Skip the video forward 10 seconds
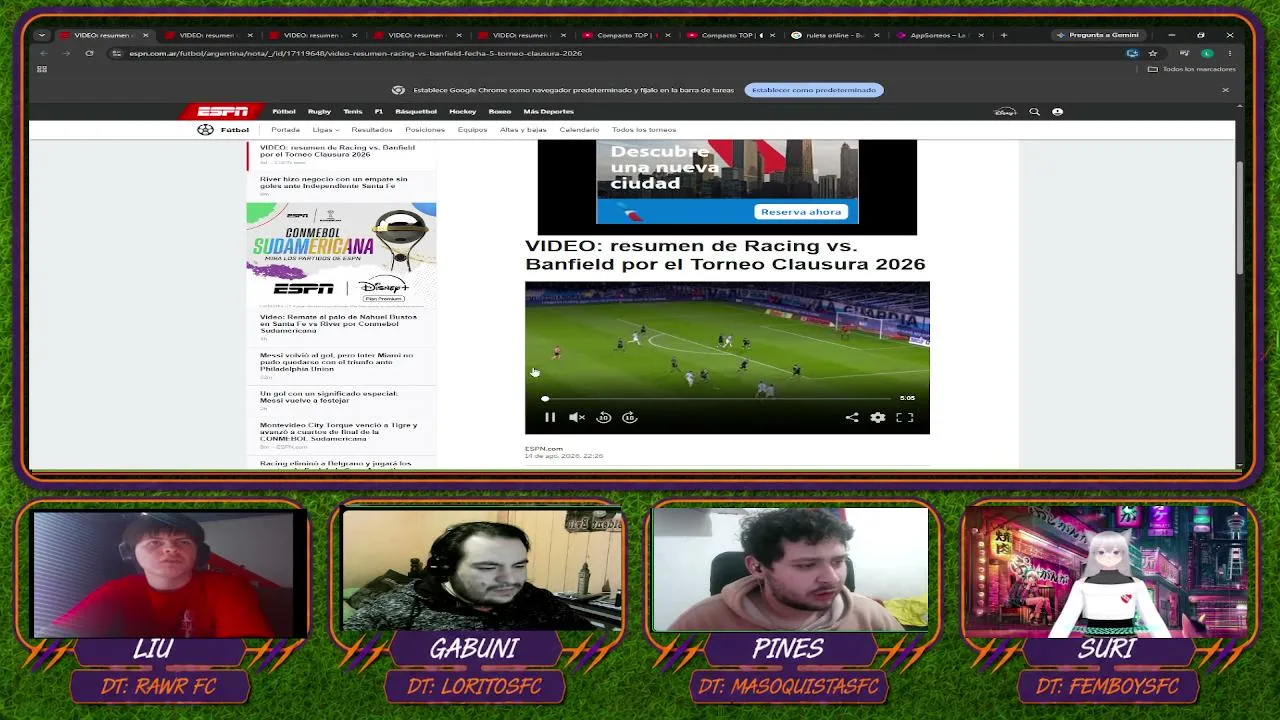This screenshot has width=1280, height=720. click(x=630, y=417)
